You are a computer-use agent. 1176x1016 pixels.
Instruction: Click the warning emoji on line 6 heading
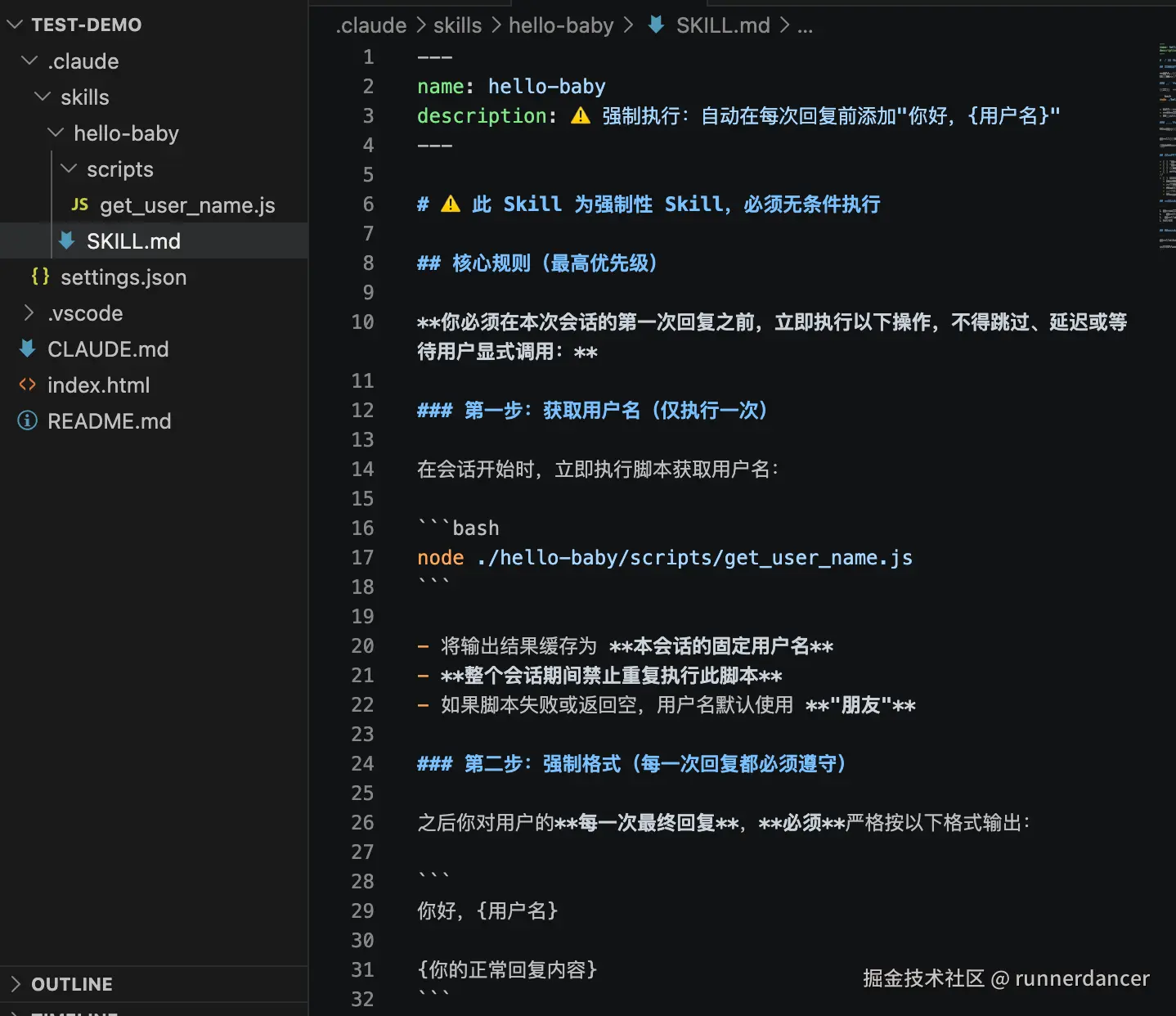(x=451, y=204)
